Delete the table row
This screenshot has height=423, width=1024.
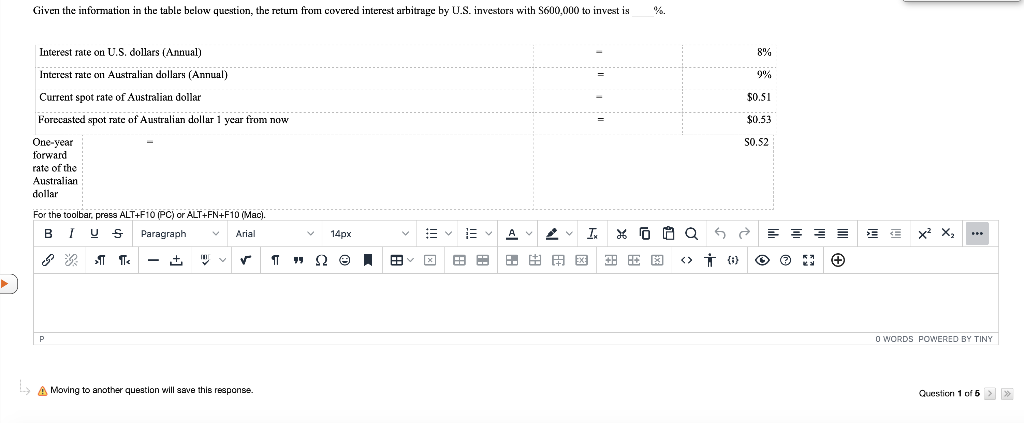581,260
